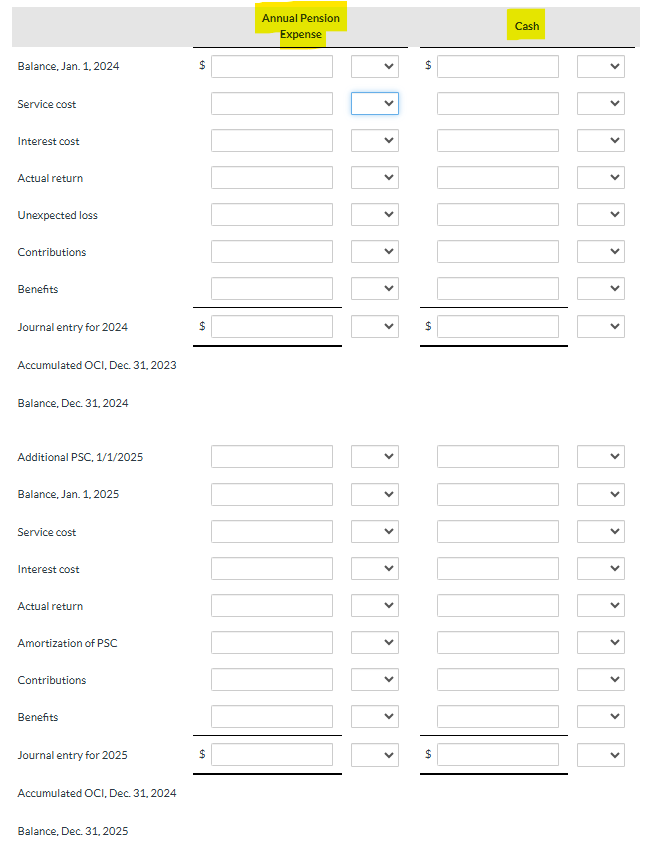Click the 'Accumulated OCI, Dec. 31, 2023' label
651x844 pixels.
97,365
